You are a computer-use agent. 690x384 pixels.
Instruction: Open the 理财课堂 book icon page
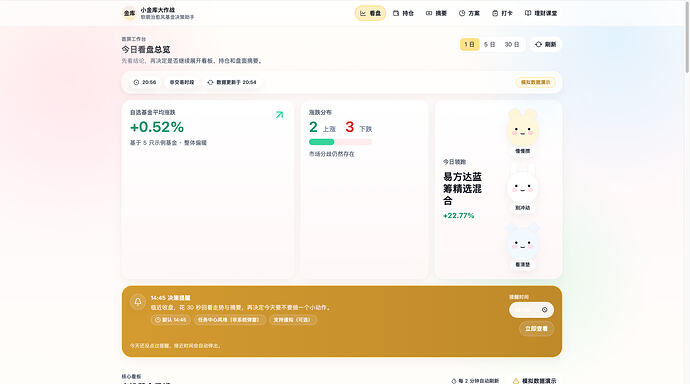pyautogui.click(x=541, y=13)
